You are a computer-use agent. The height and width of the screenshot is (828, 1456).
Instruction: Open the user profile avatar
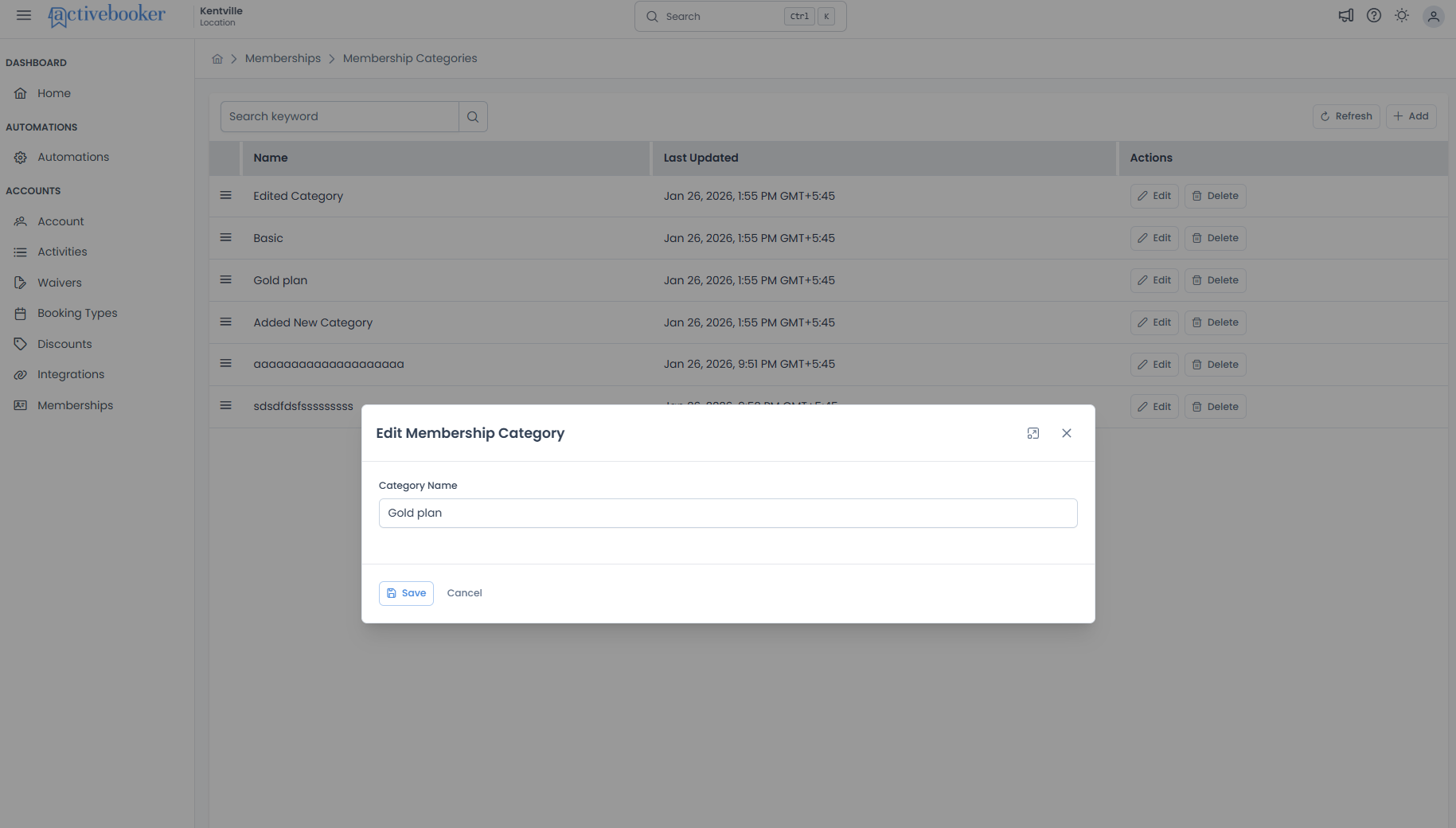tap(1433, 16)
